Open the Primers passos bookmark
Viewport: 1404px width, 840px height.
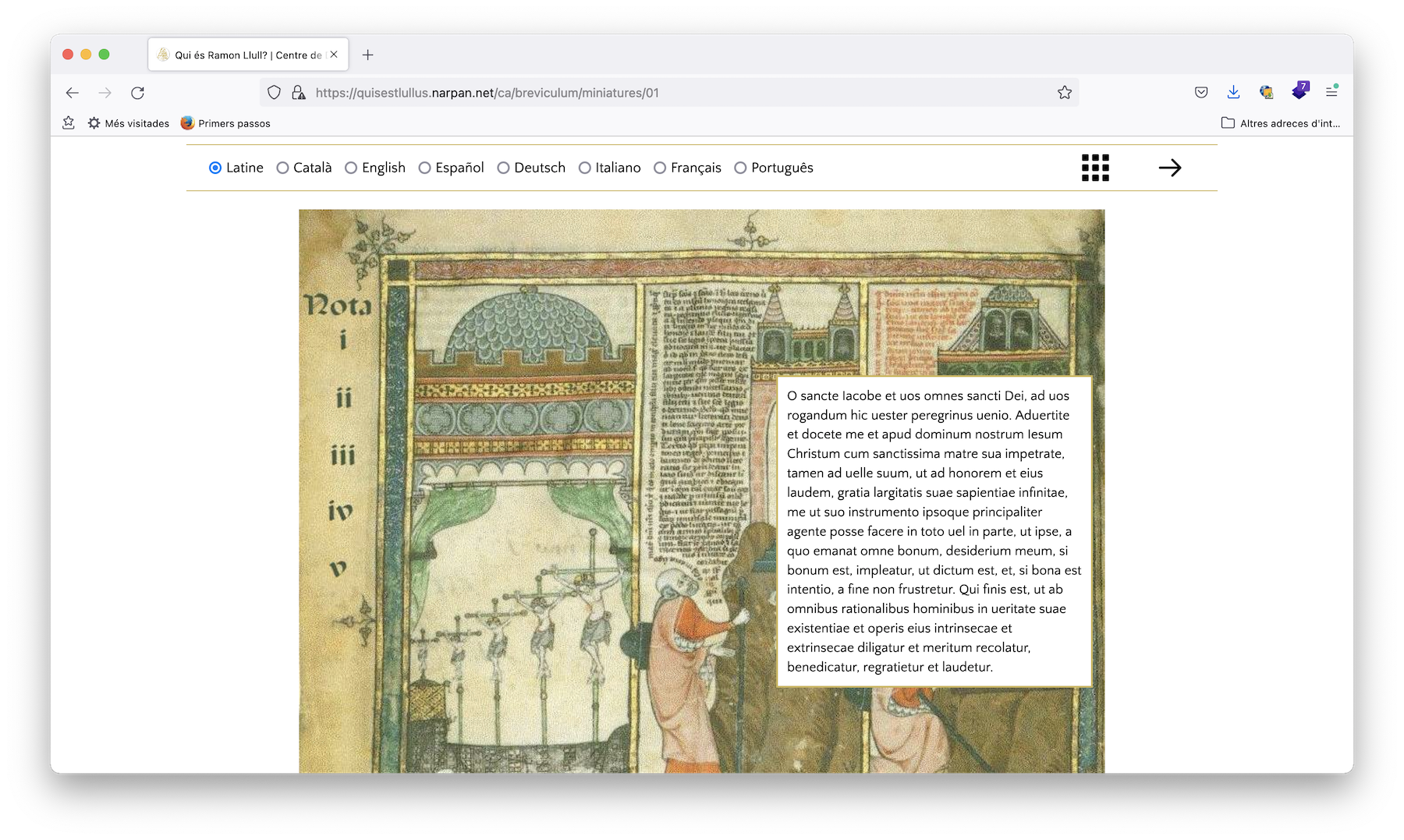point(225,123)
